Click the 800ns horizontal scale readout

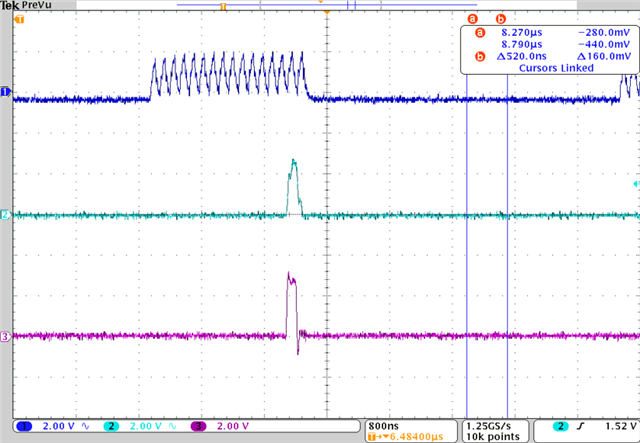click(383, 426)
